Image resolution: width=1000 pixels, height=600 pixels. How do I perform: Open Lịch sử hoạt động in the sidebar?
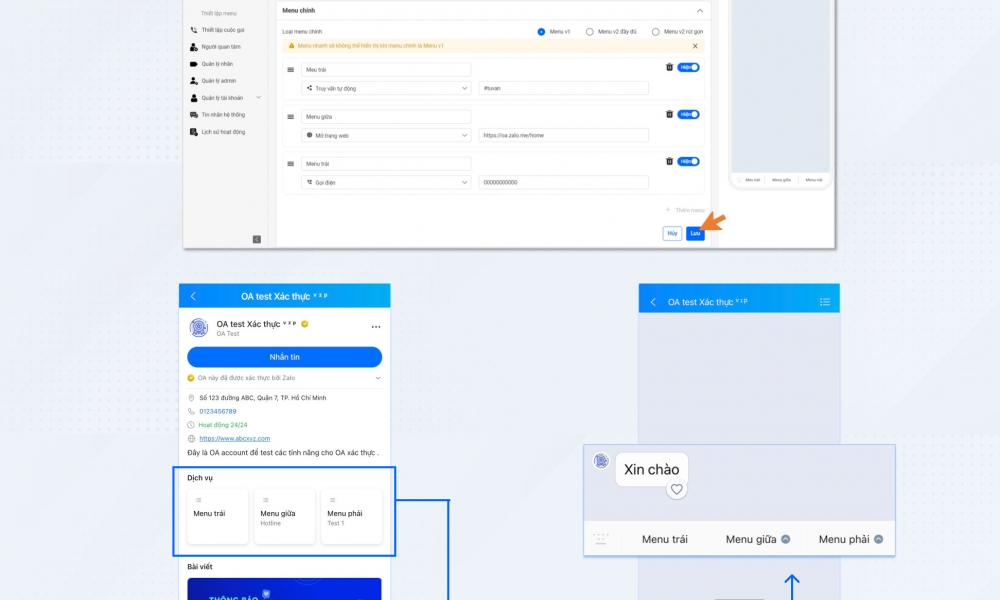pos(222,132)
